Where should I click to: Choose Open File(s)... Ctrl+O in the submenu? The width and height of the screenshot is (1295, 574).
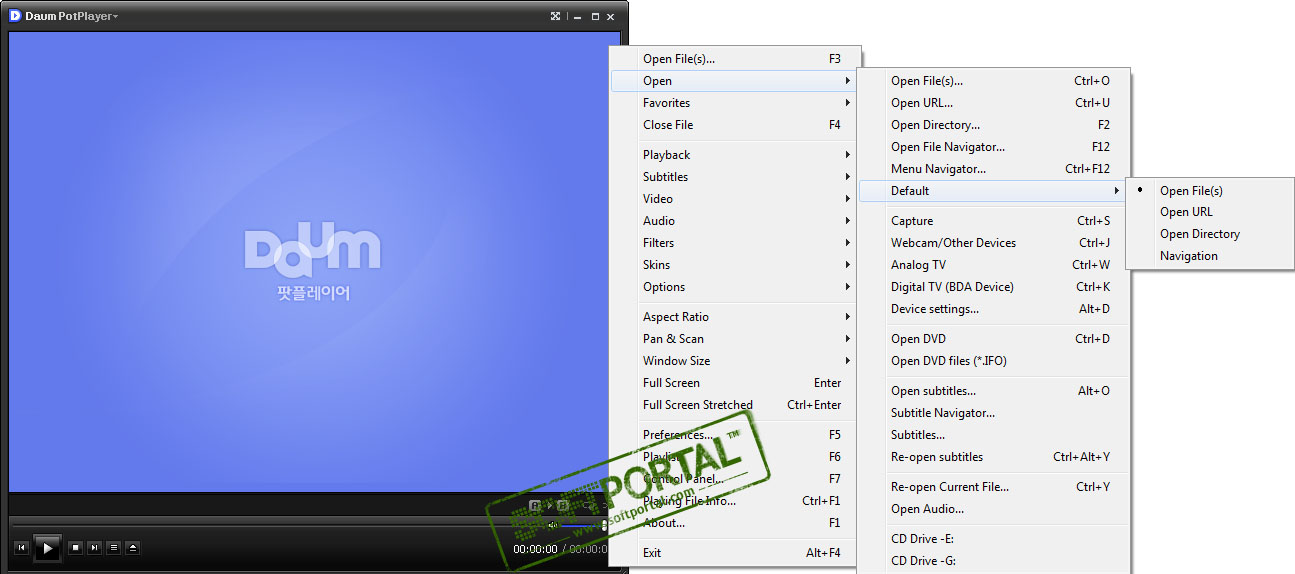993,81
